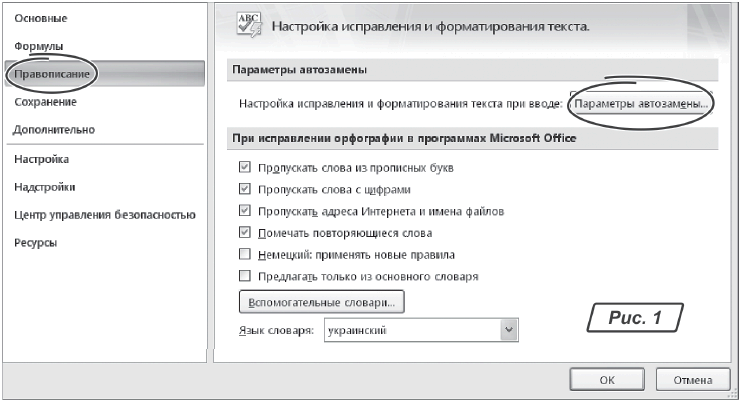Click the 'украинский' language combo box
The height and width of the screenshot is (402, 740).
[x=412, y=329]
